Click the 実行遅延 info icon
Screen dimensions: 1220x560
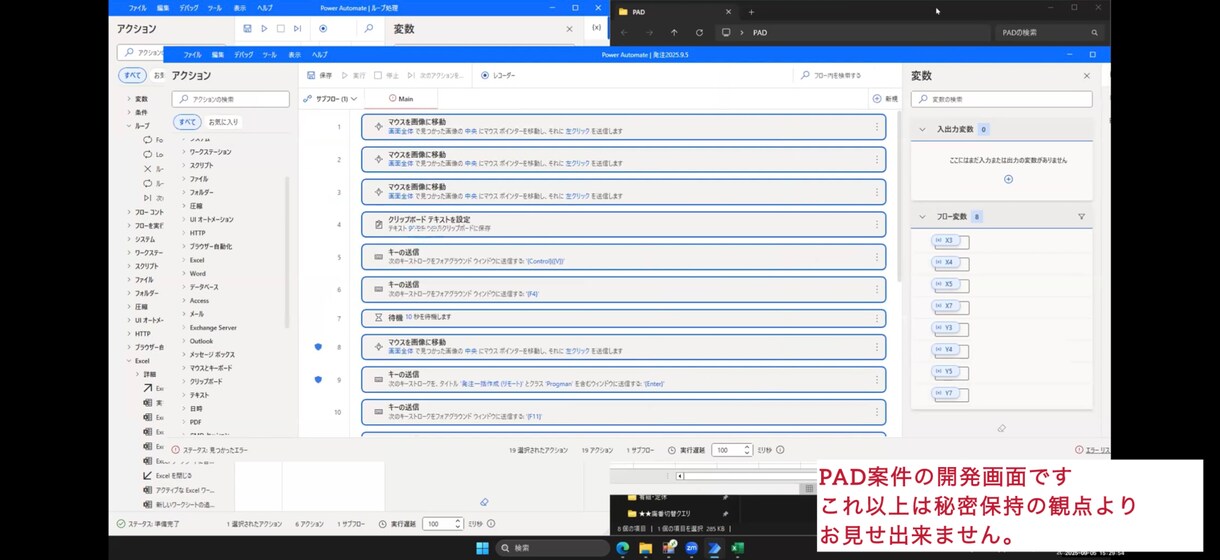pos(780,450)
